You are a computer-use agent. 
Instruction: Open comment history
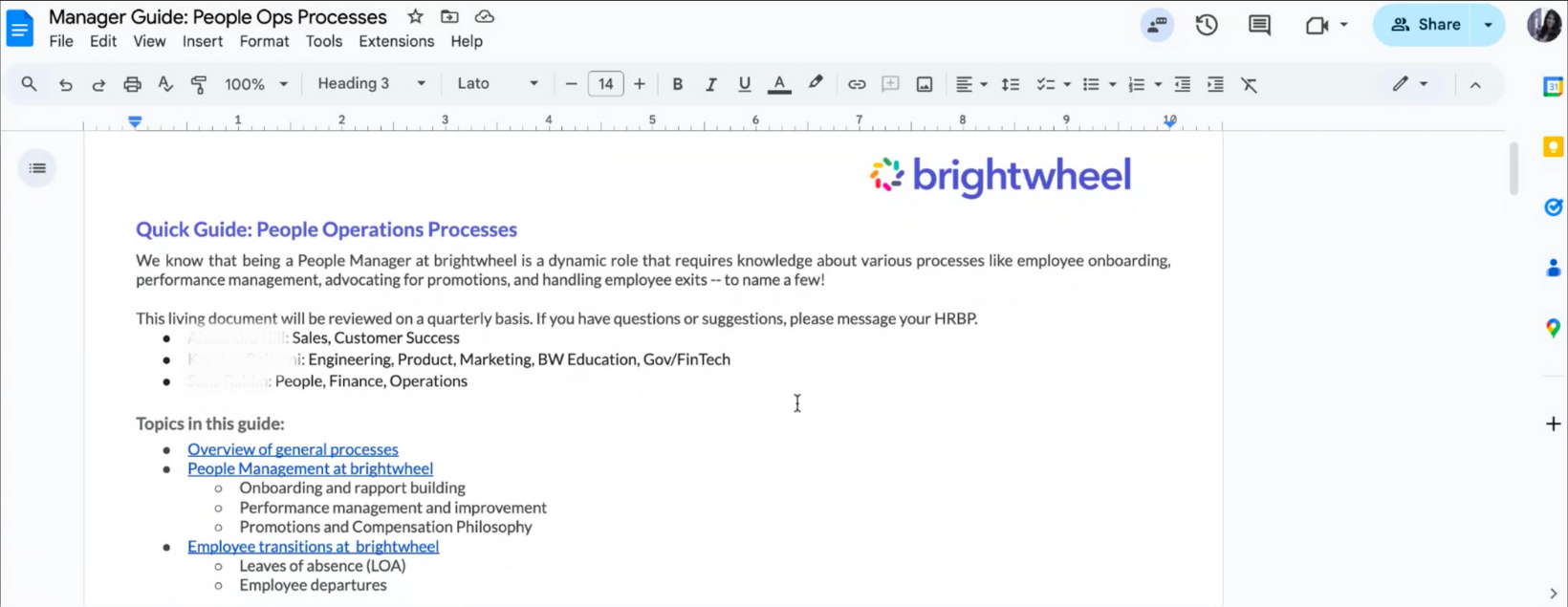(x=1259, y=25)
